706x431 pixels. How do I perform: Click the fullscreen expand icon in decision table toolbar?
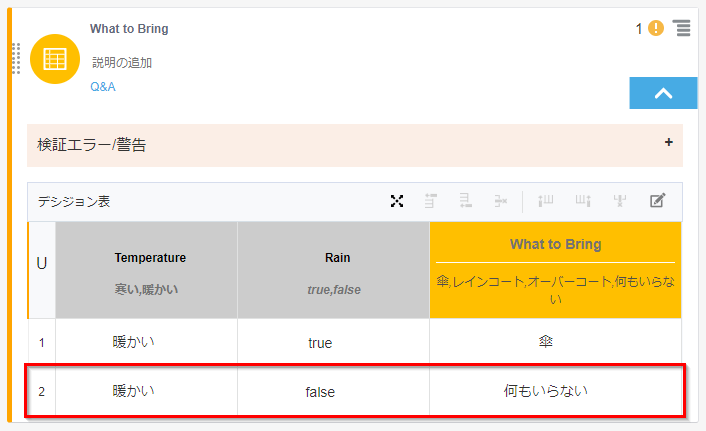397,201
